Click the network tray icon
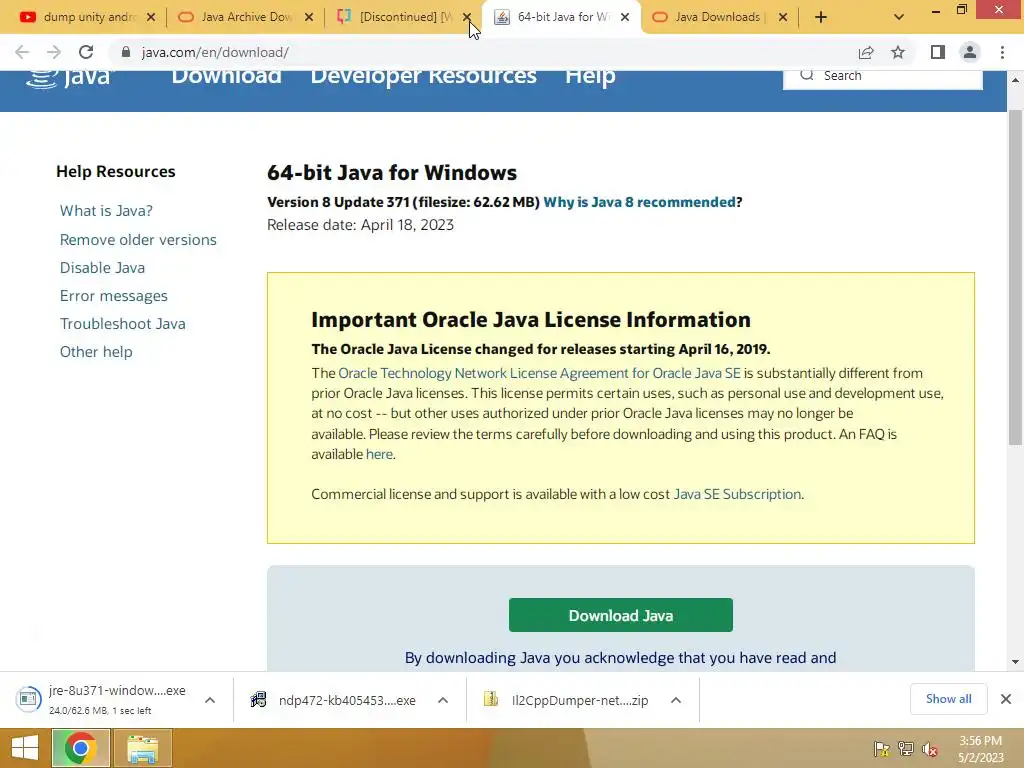Image resolution: width=1024 pixels, height=768 pixels. pos(906,748)
